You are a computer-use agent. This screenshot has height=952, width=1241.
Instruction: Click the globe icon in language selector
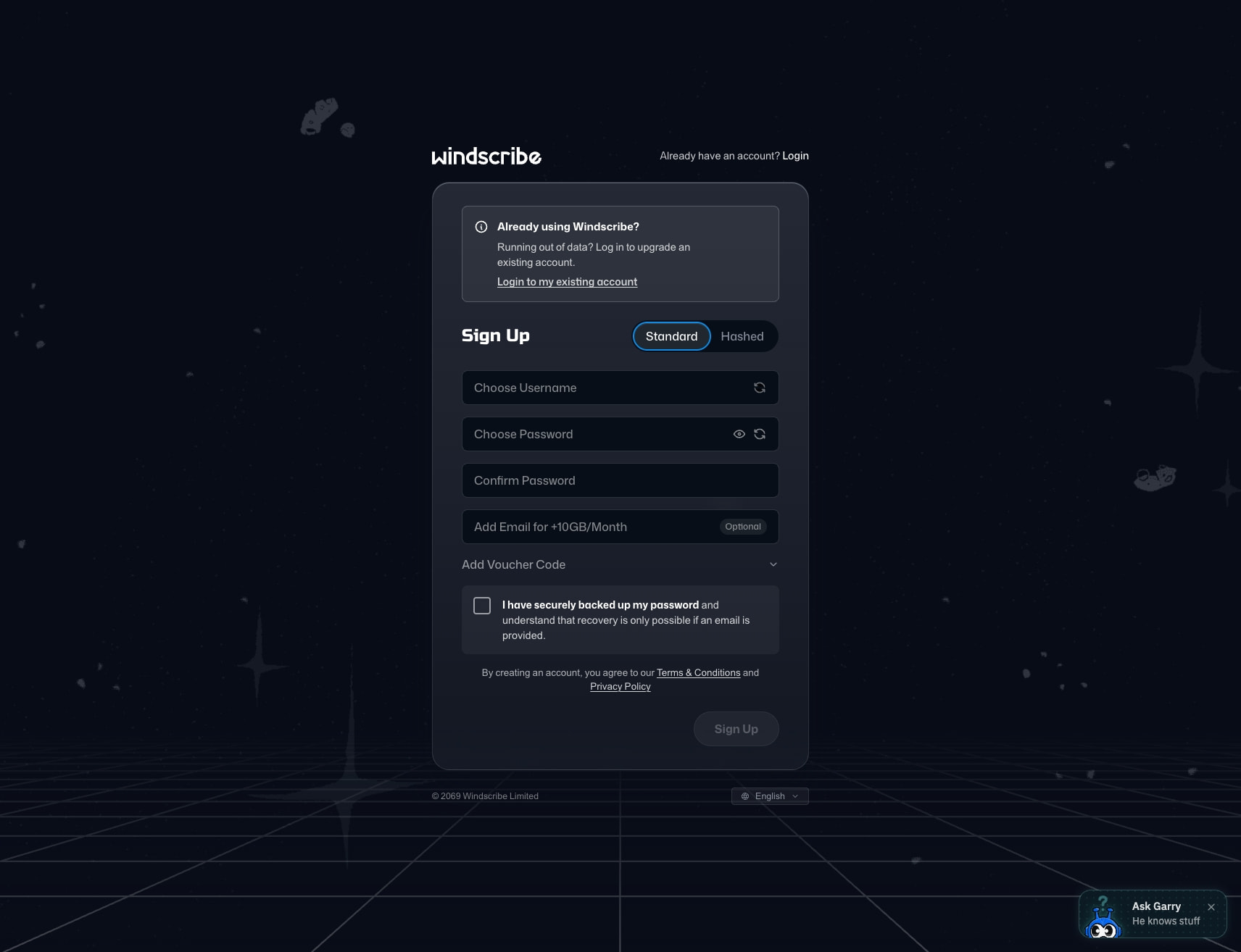745,796
